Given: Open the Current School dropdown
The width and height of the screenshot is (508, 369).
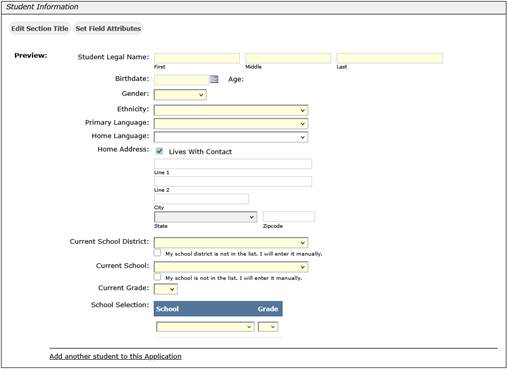Looking at the screenshot, I should coord(231,267).
